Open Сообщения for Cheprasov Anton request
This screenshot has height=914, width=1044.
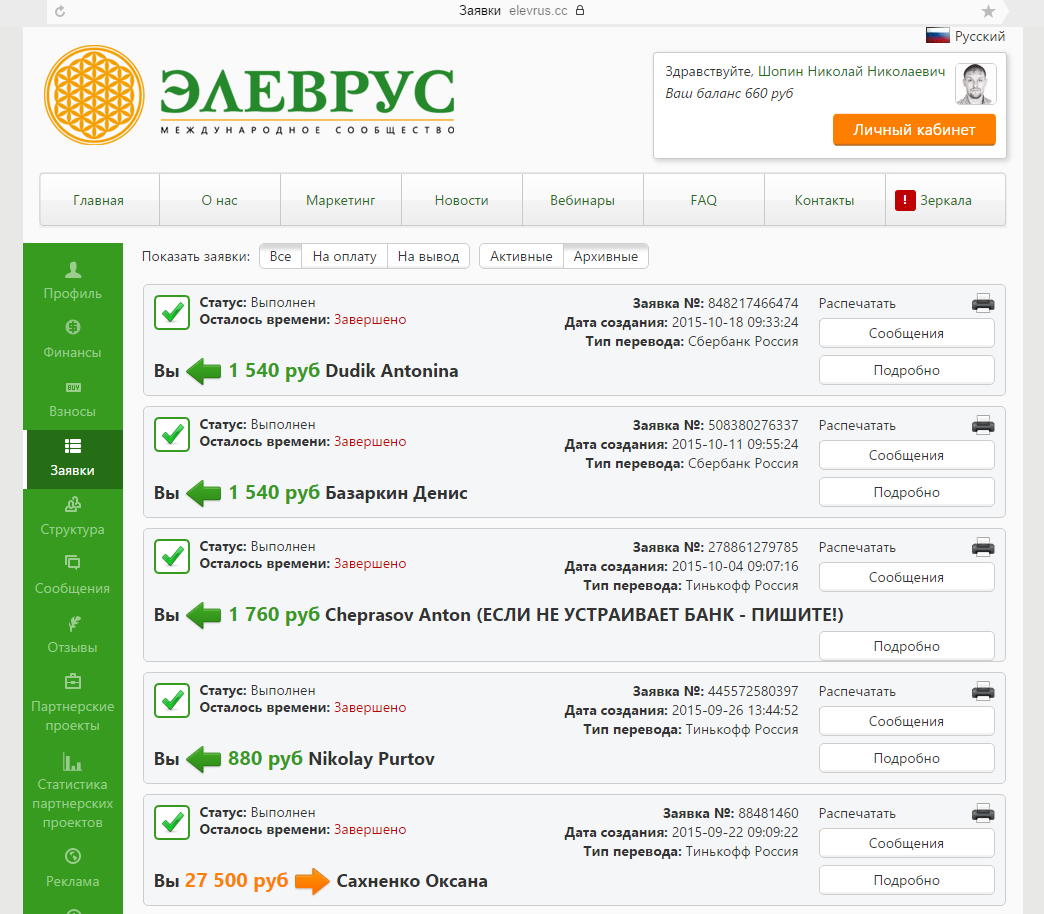point(906,577)
